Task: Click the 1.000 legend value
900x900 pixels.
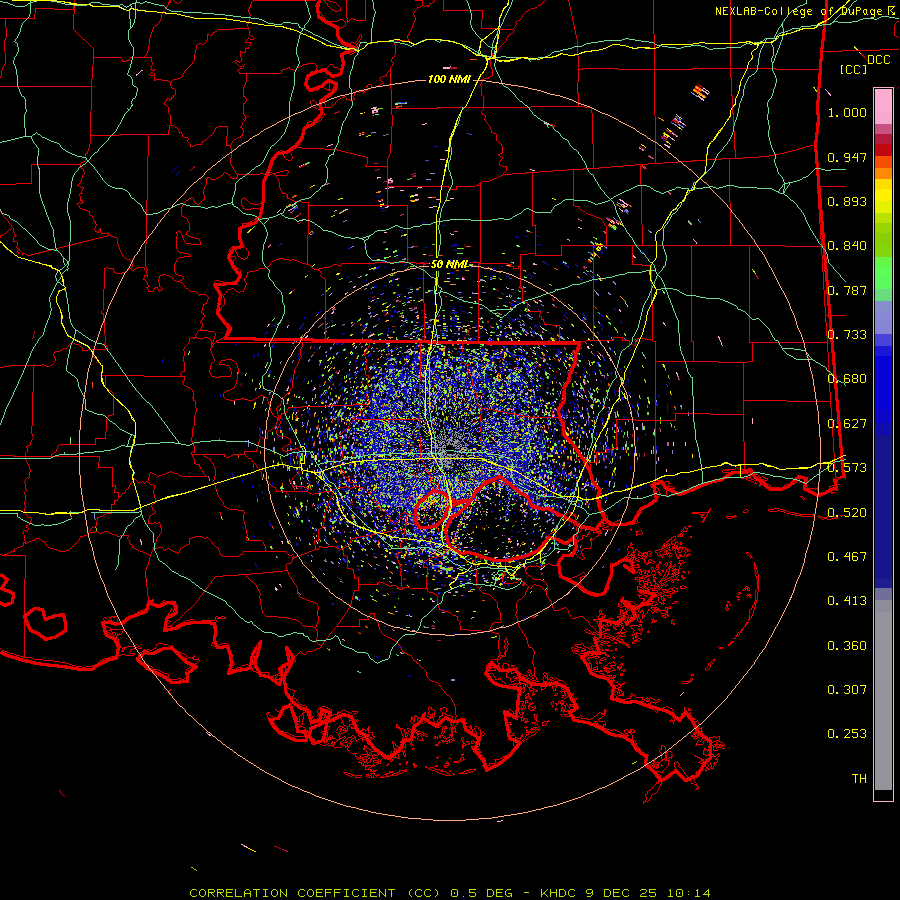Action: click(847, 113)
